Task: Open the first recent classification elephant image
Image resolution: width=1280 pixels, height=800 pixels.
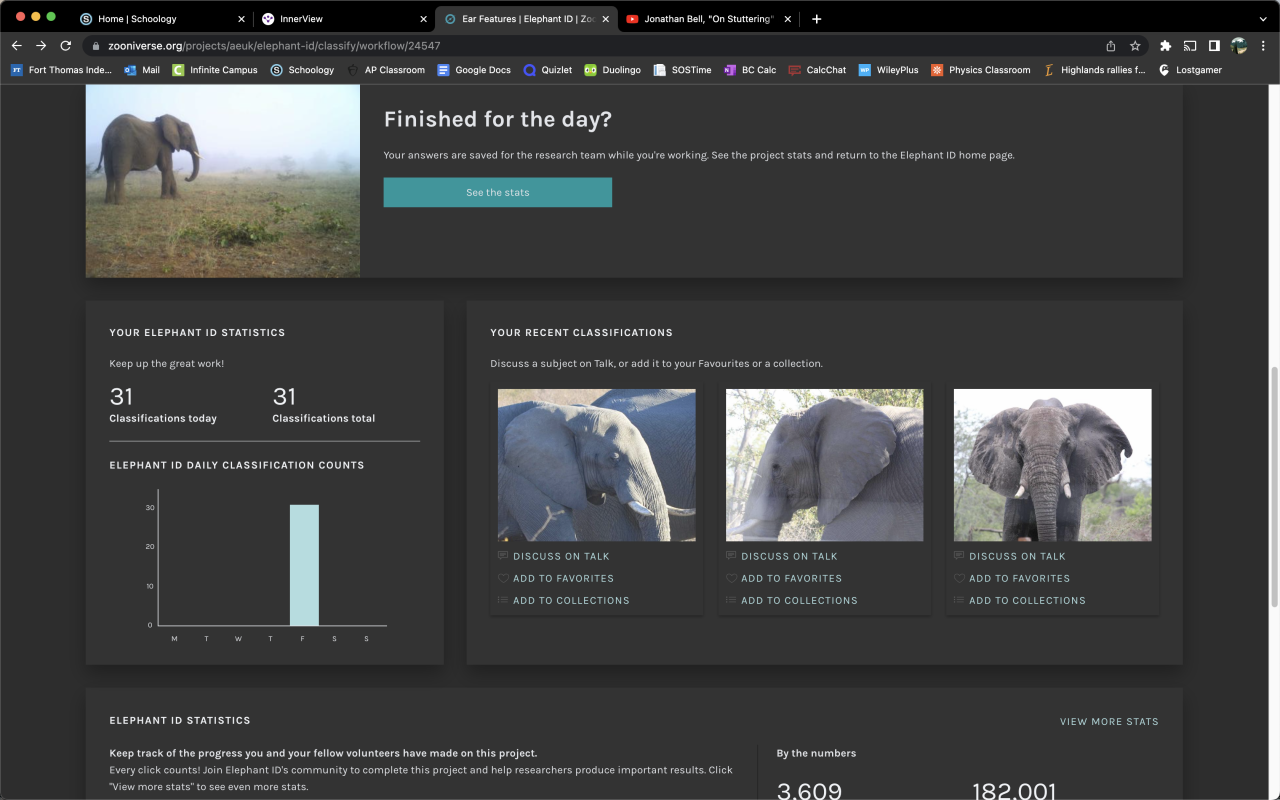Action: pos(597,465)
